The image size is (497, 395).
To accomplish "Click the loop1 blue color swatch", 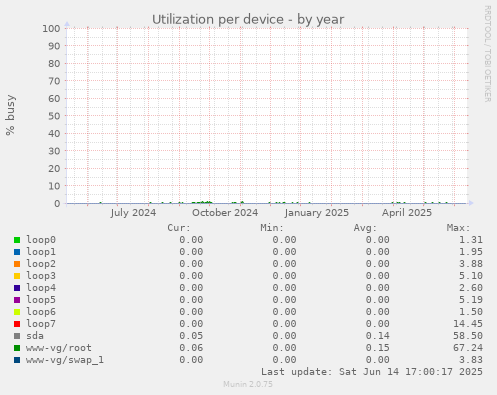I will click(17, 252).
